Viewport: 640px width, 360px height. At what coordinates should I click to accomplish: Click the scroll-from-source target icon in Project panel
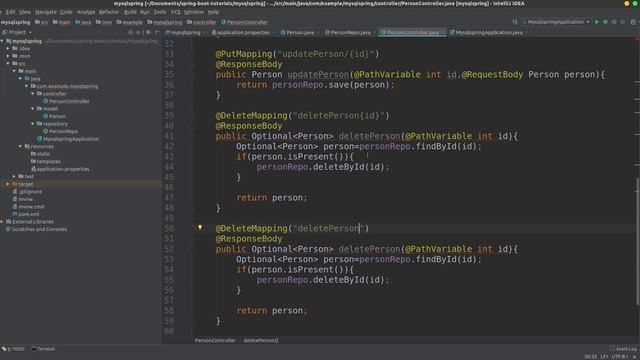(x=130, y=32)
